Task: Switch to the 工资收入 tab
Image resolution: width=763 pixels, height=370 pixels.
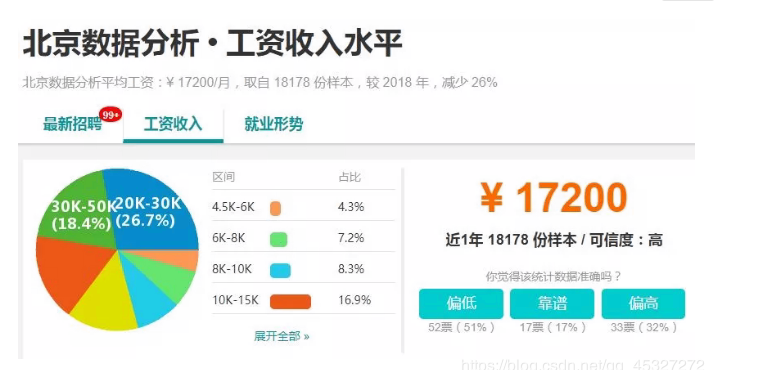Action: pyautogui.click(x=173, y=124)
